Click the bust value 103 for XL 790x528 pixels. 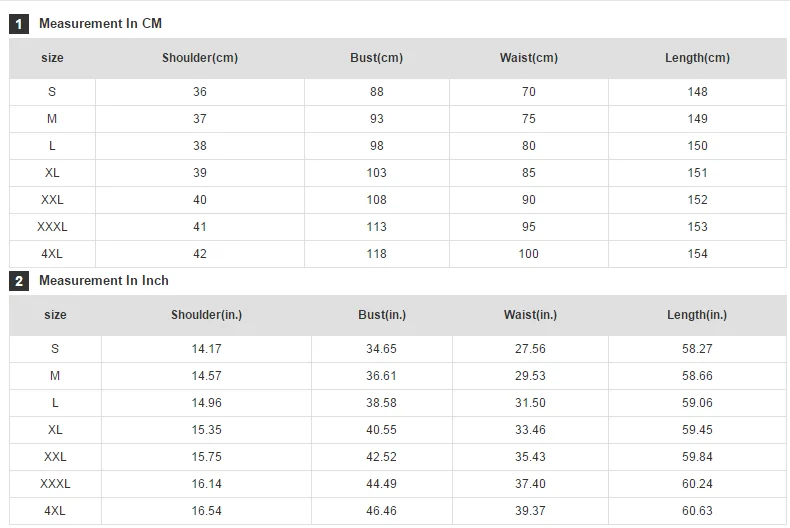(x=377, y=173)
